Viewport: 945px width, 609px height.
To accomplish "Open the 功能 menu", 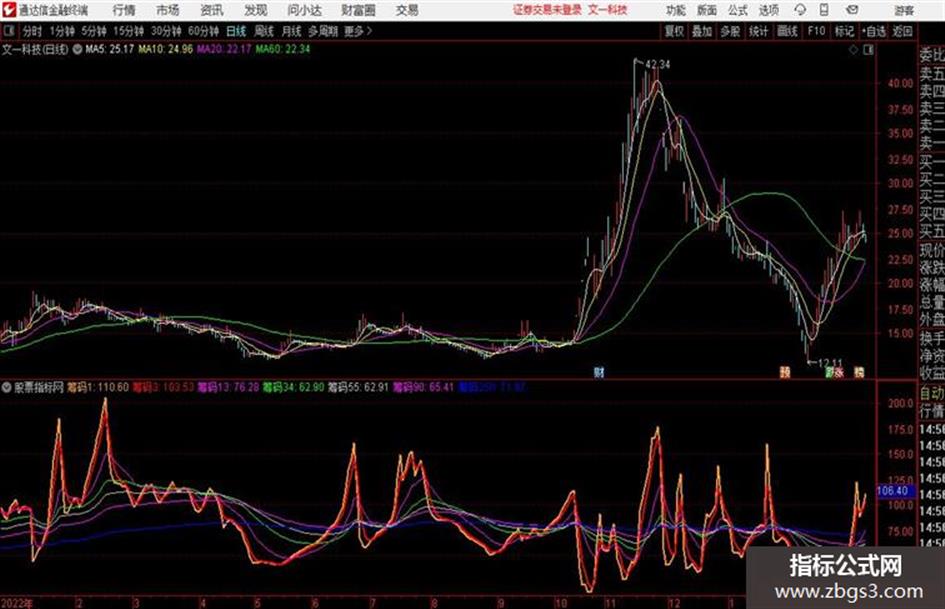I will click(676, 10).
